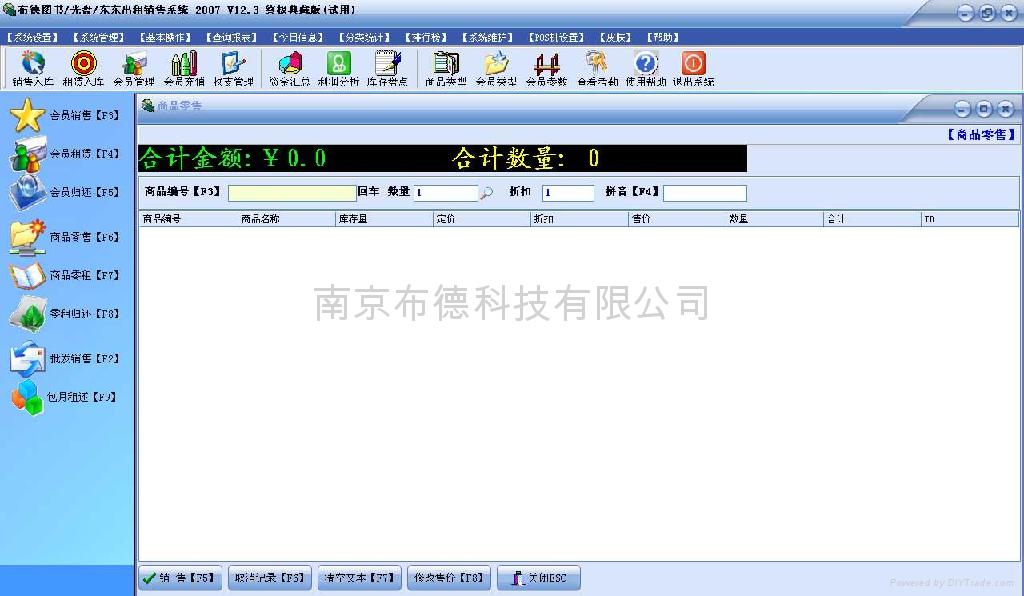Open 系统设置 menu
The width and height of the screenshot is (1024, 596).
(x=33, y=37)
